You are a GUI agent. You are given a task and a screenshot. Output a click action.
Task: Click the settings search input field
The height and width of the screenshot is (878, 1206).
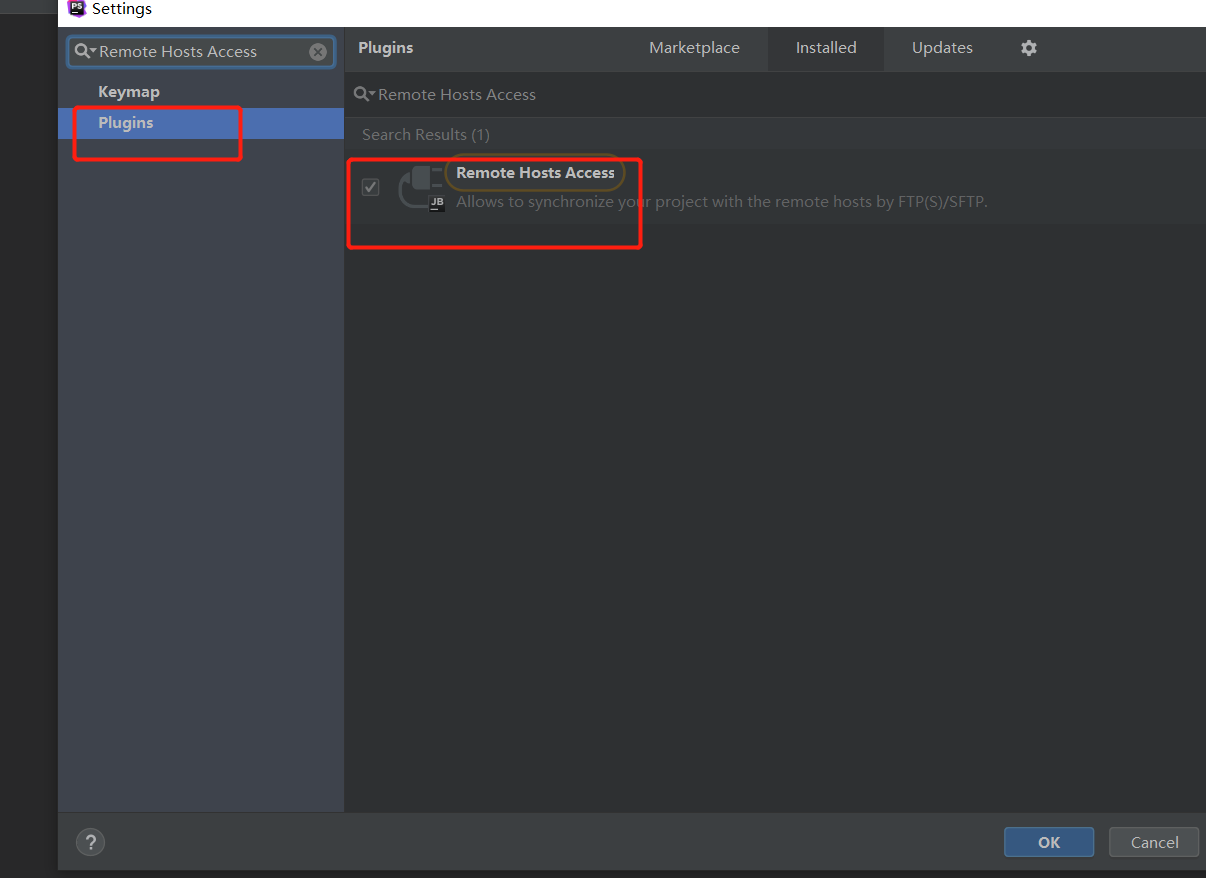pyautogui.click(x=201, y=52)
